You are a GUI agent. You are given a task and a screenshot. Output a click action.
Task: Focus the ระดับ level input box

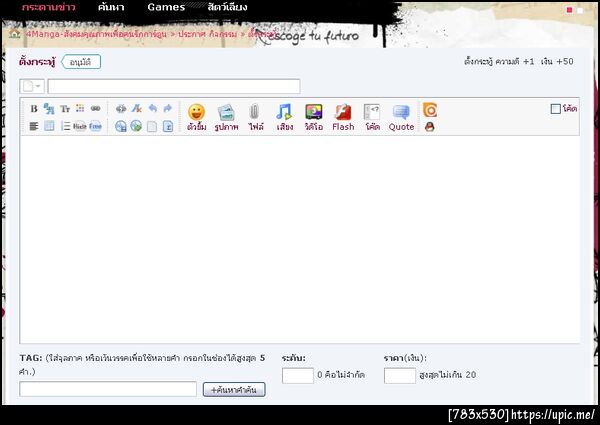pos(298,375)
